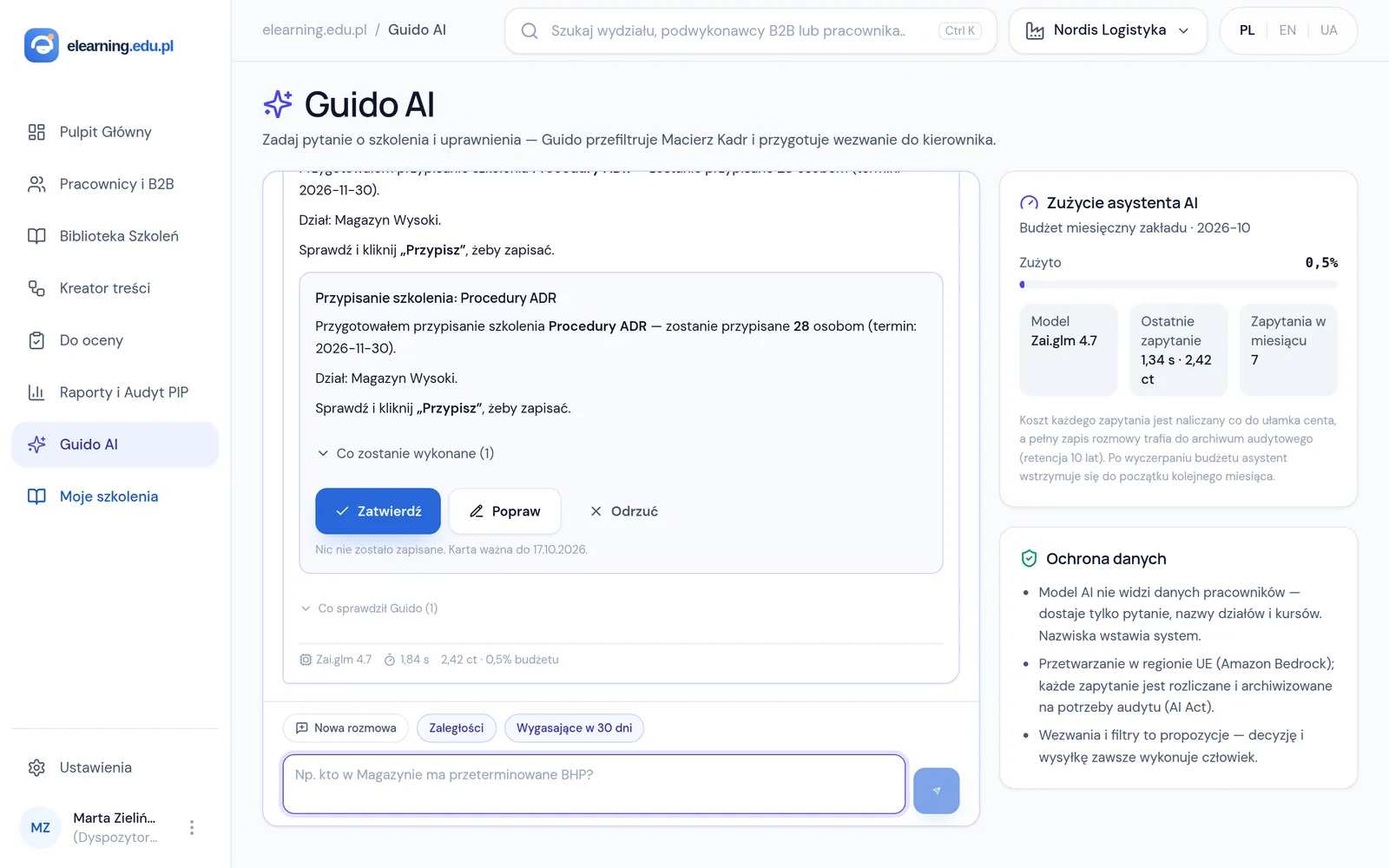The width and height of the screenshot is (1389, 868).
Task: Click the factory icon beside Nordis Logistyka
Action: 1035,30
